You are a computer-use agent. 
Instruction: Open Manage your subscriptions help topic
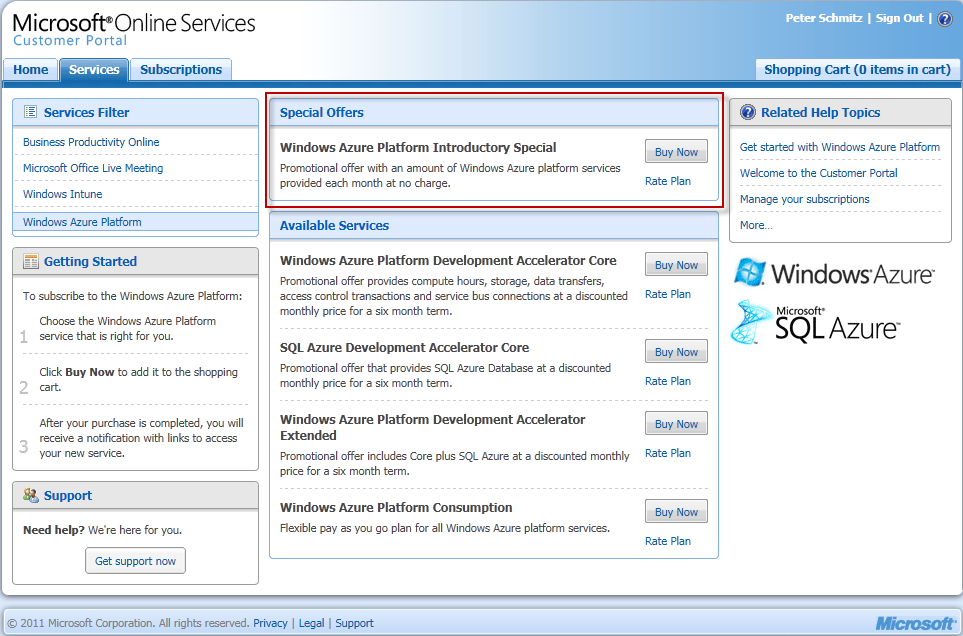point(805,199)
